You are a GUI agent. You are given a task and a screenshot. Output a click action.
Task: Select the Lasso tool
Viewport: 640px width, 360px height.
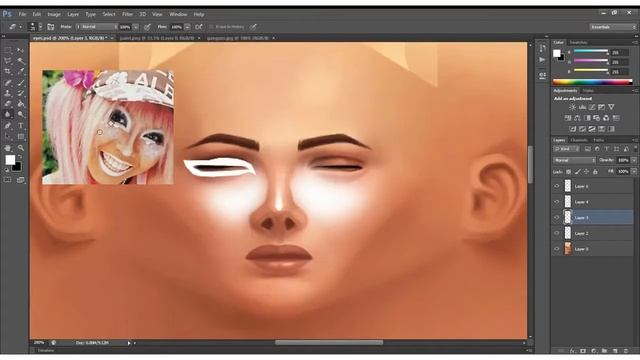[7, 61]
